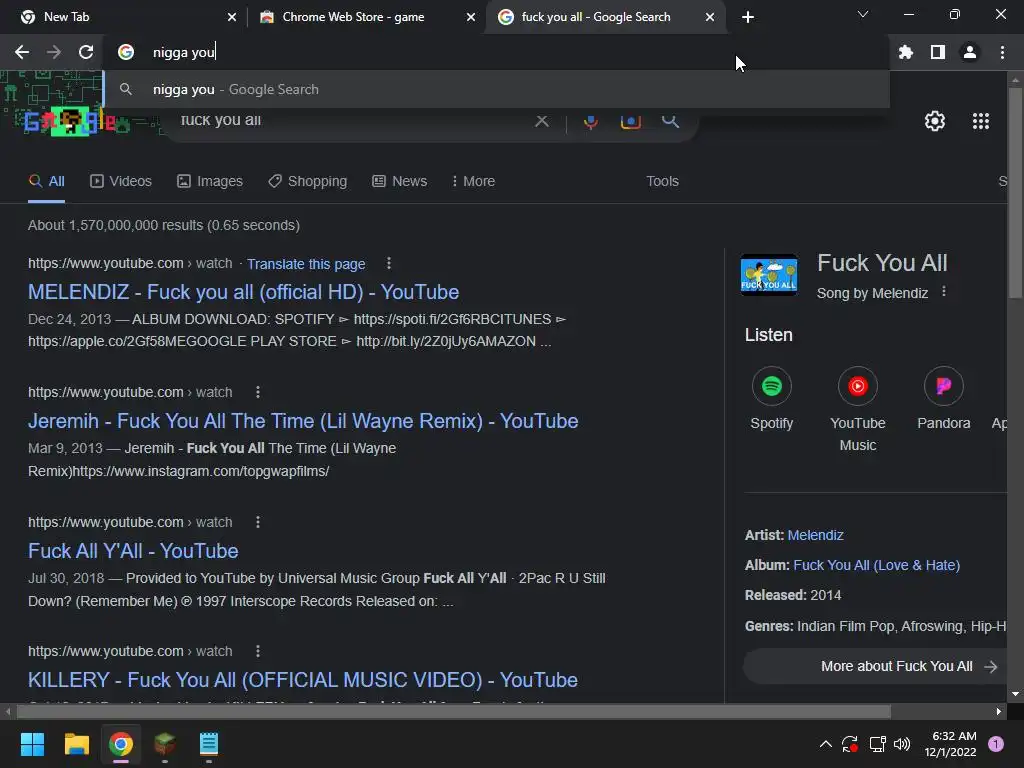This screenshot has width=1024, height=768.
Task: Open the Google apps grid
Action: coord(980,121)
